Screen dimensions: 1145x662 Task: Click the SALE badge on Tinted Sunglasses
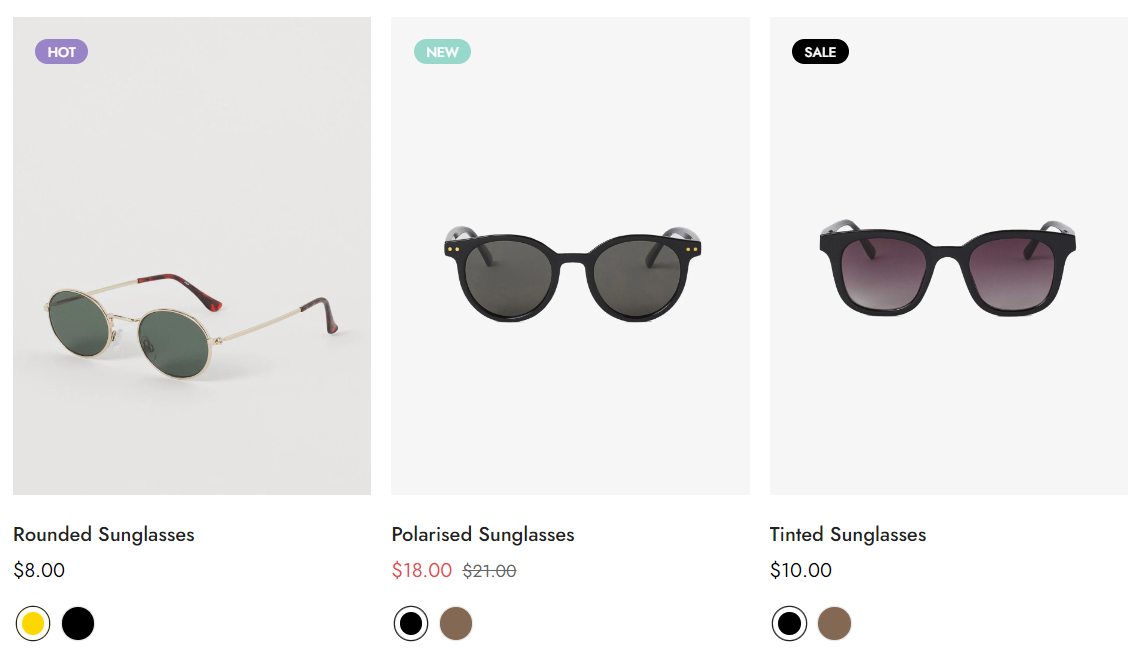pyautogui.click(x=820, y=52)
